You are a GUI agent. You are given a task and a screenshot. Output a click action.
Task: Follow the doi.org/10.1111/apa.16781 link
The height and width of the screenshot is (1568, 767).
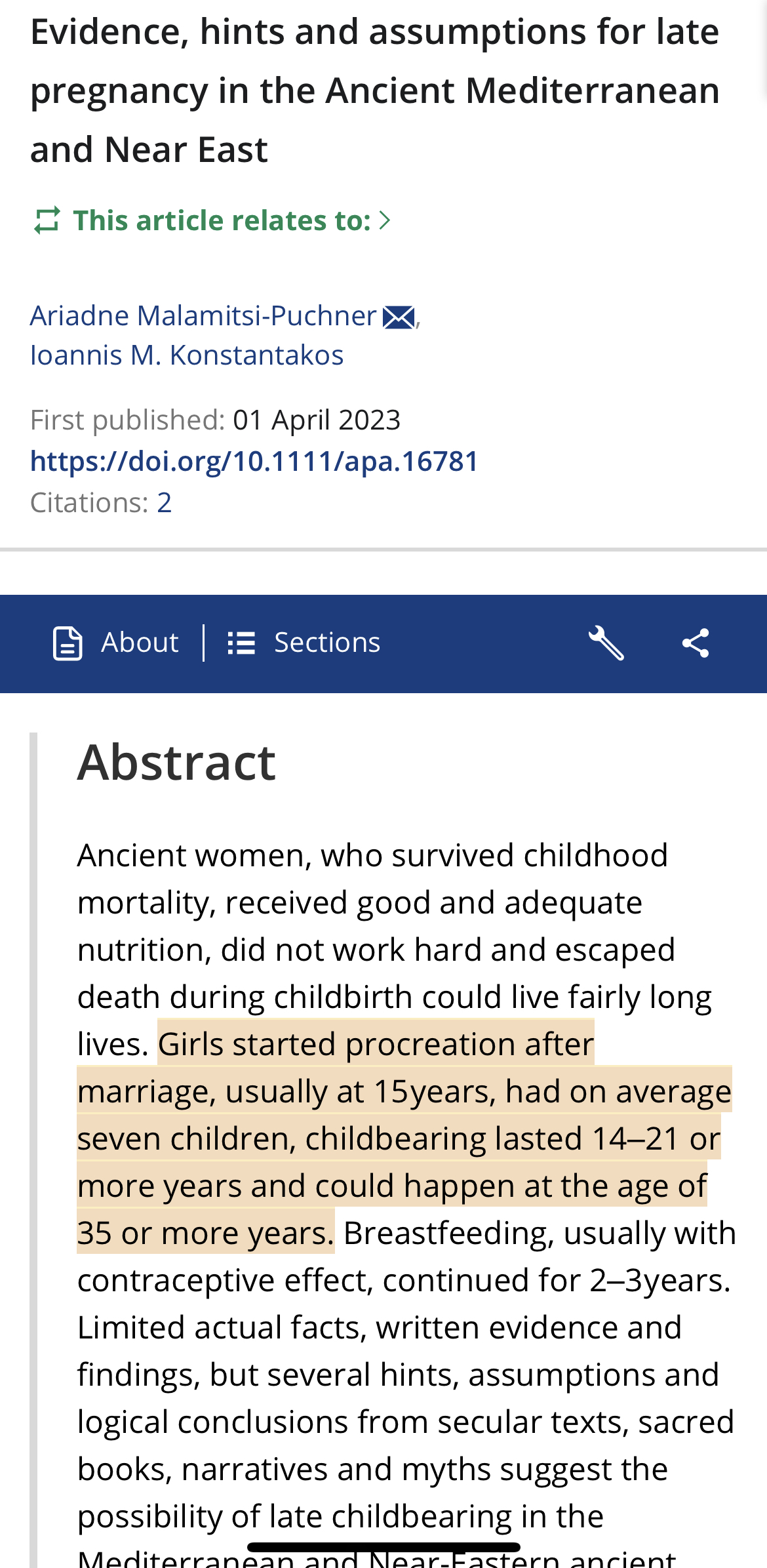click(x=254, y=461)
